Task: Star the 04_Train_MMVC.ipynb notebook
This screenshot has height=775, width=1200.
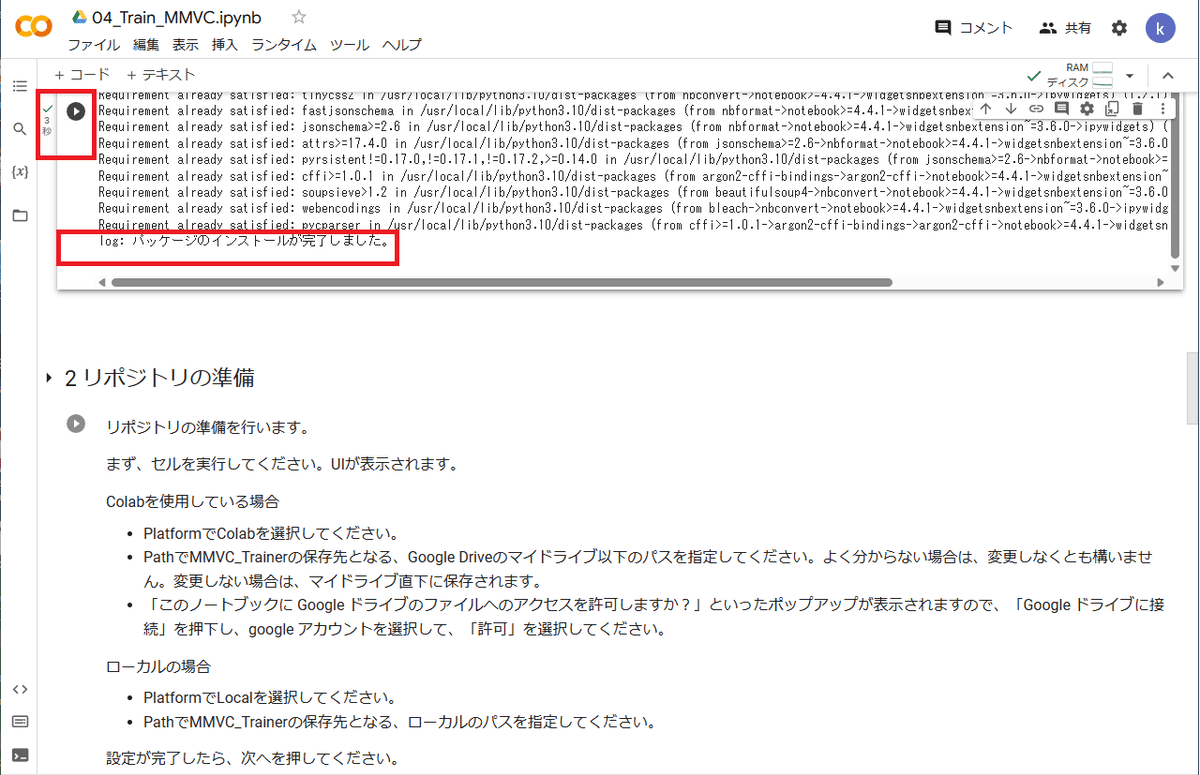Action: (299, 18)
